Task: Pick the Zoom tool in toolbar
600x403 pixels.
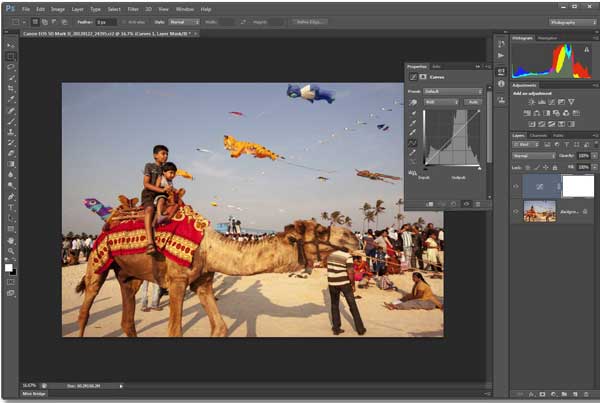Action: click(11, 251)
